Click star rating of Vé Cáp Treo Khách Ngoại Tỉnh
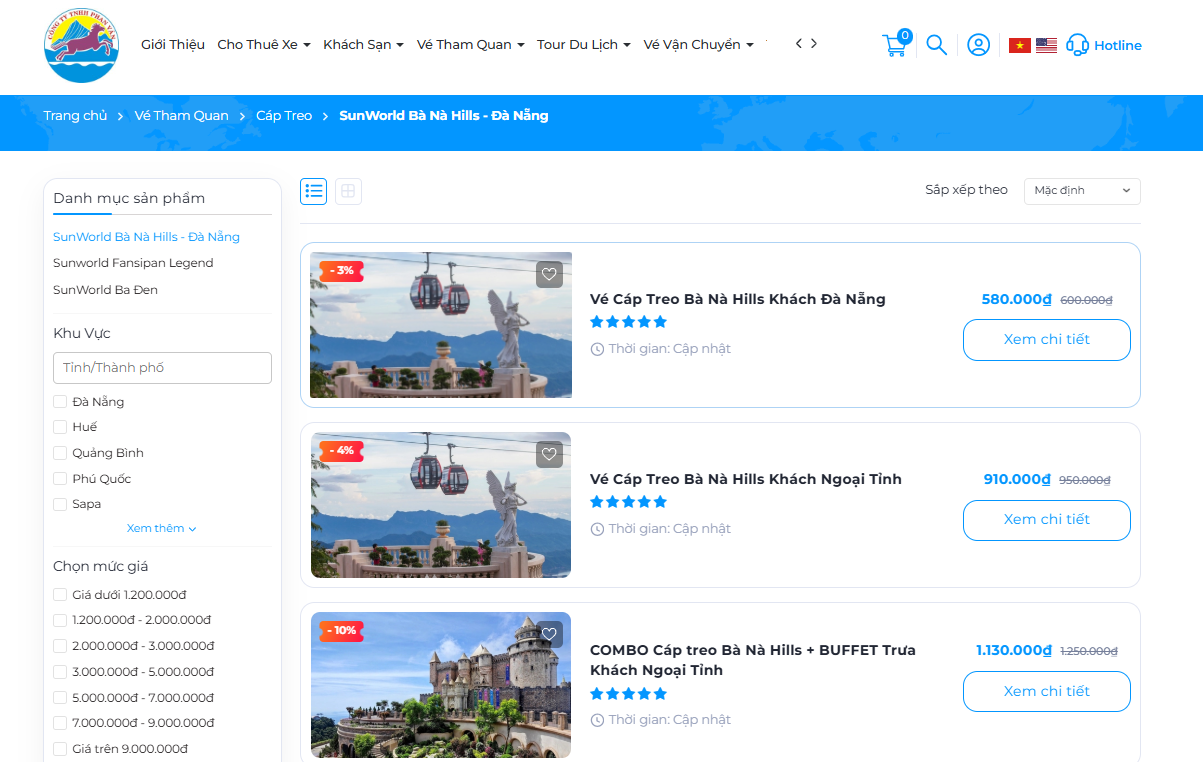 pos(628,502)
